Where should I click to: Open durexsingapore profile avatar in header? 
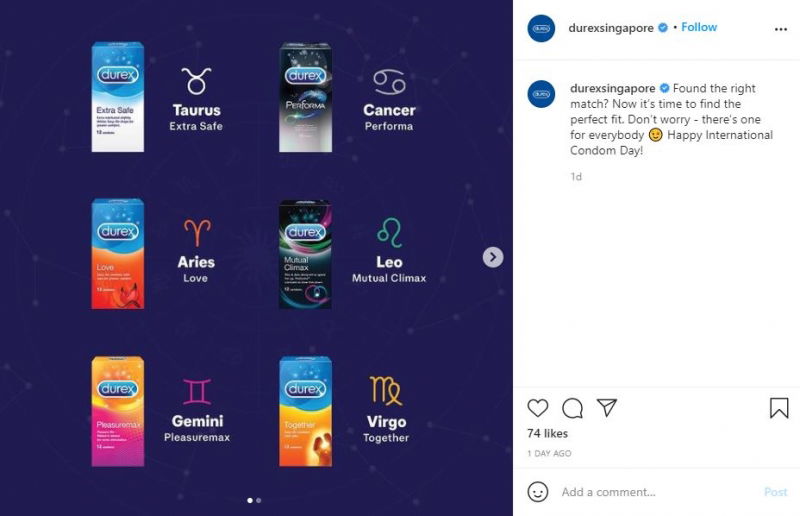(541, 29)
